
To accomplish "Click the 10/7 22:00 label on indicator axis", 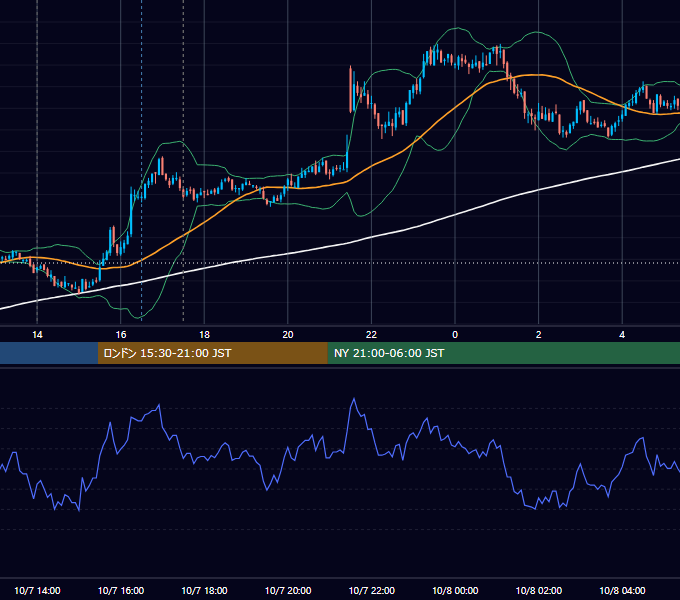I will point(372,590).
